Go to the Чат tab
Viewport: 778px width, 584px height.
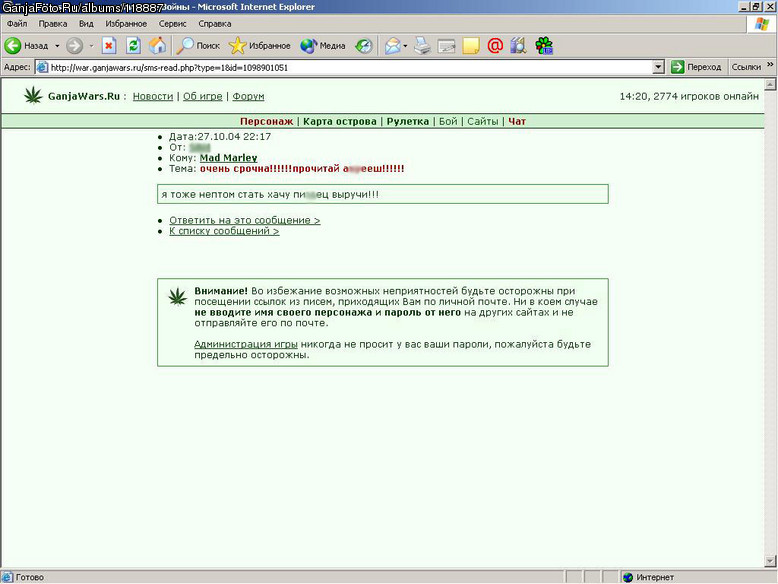tap(517, 122)
